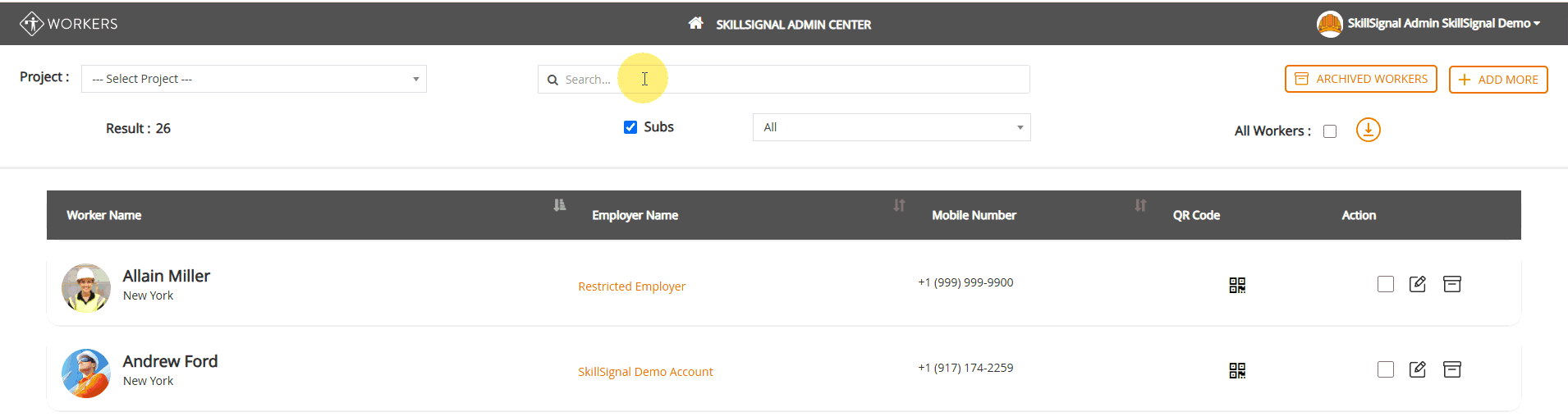Click SkillSignal Admin Center title

click(x=793, y=25)
